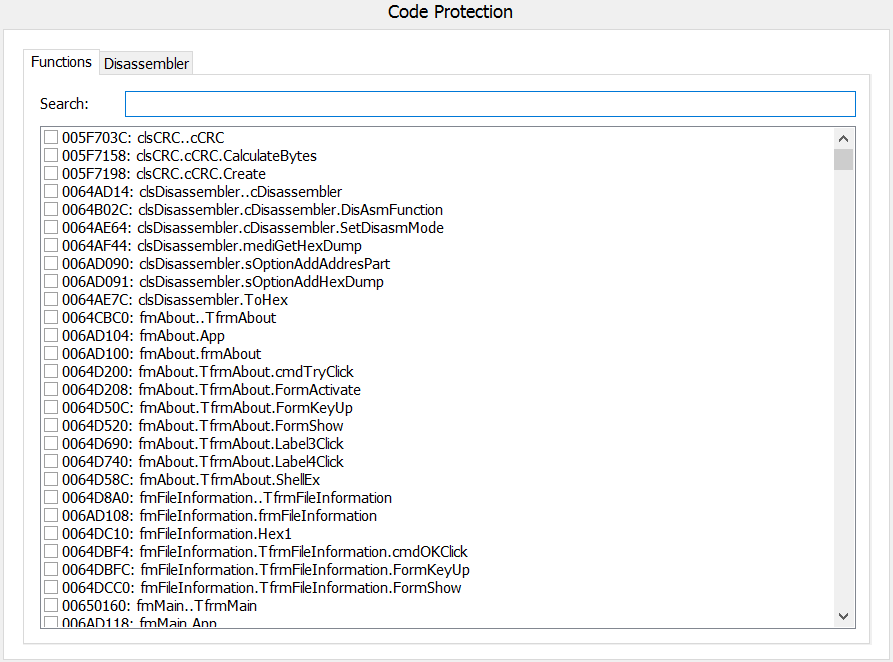Screen dimensions: 893x662
Task: Tick the TfrmFileInformation.FormKeyUp checkbox
Action: [51, 570]
